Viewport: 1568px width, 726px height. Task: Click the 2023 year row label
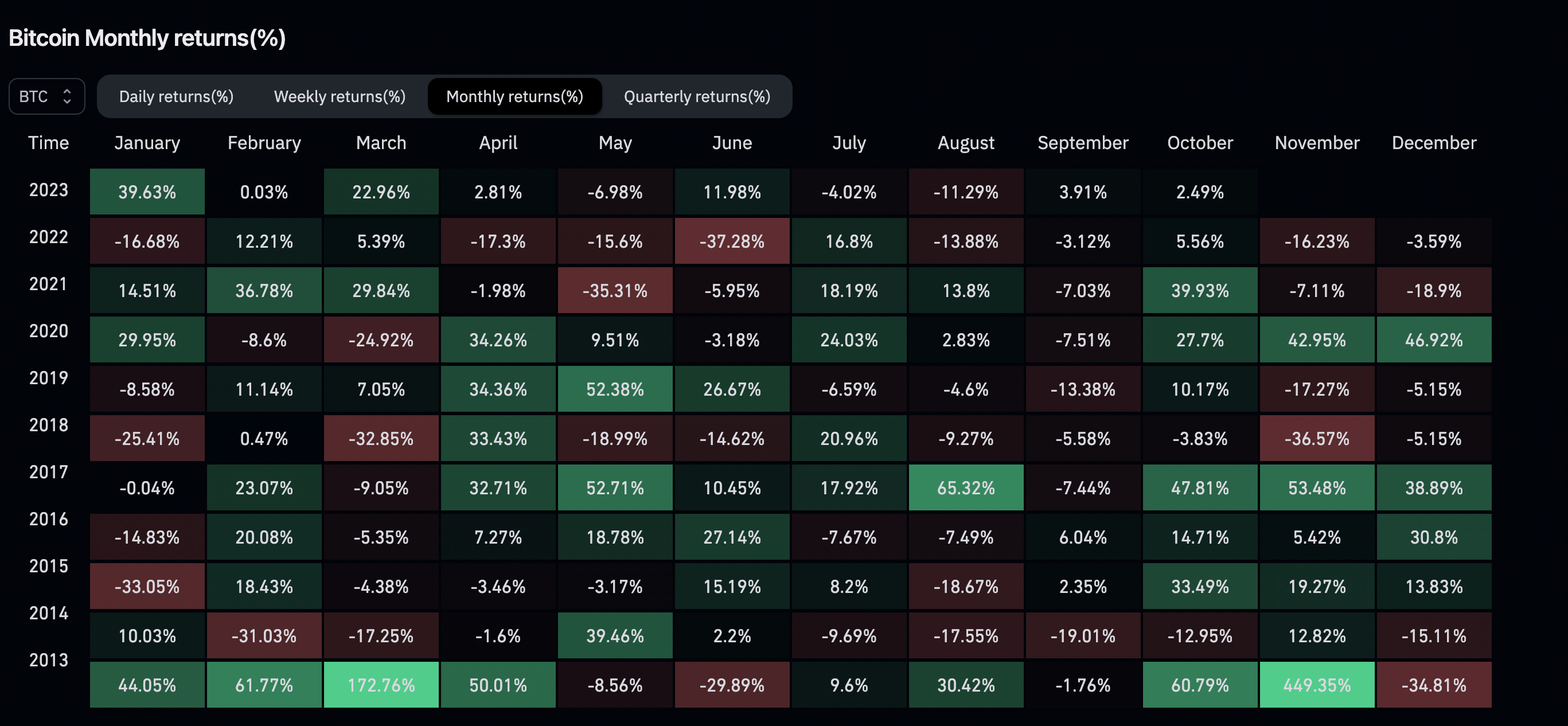[x=48, y=190]
